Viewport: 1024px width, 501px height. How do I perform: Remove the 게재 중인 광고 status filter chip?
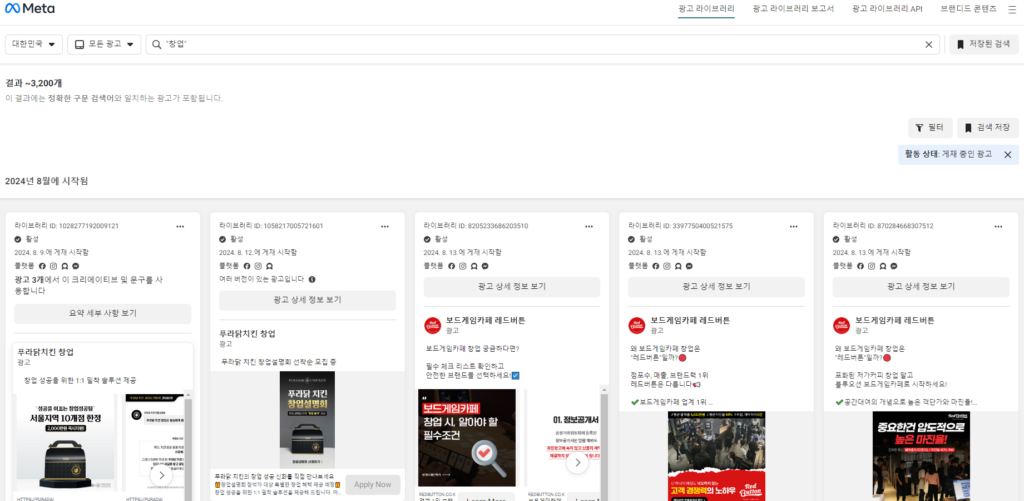[1008, 155]
